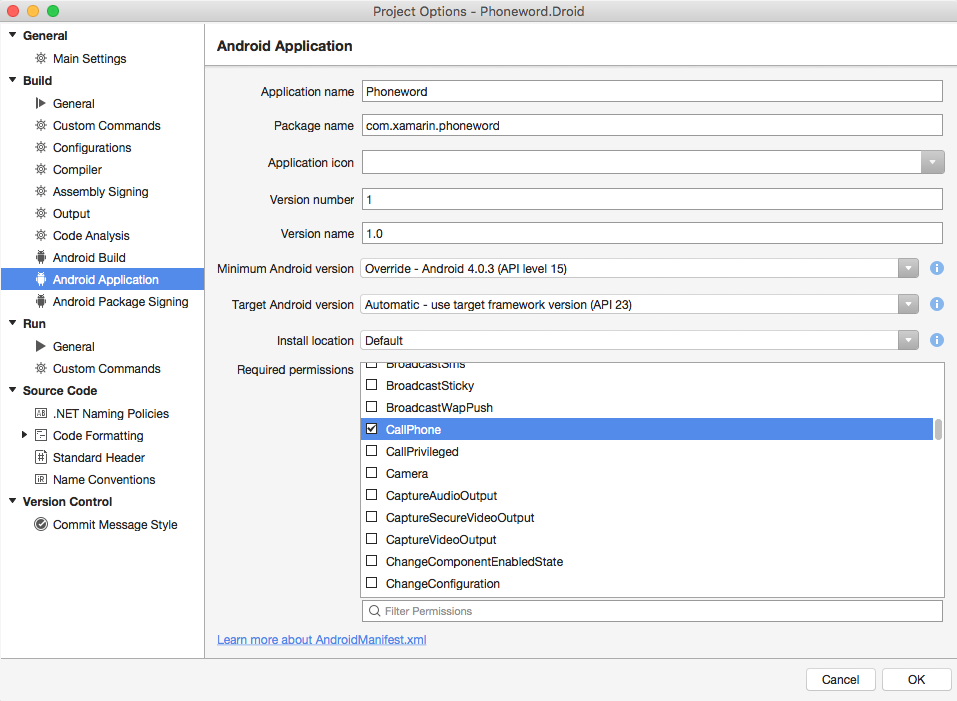Tick ChangeComponentEnabledState checkbox
Image resolution: width=957 pixels, height=701 pixels.
coord(371,561)
